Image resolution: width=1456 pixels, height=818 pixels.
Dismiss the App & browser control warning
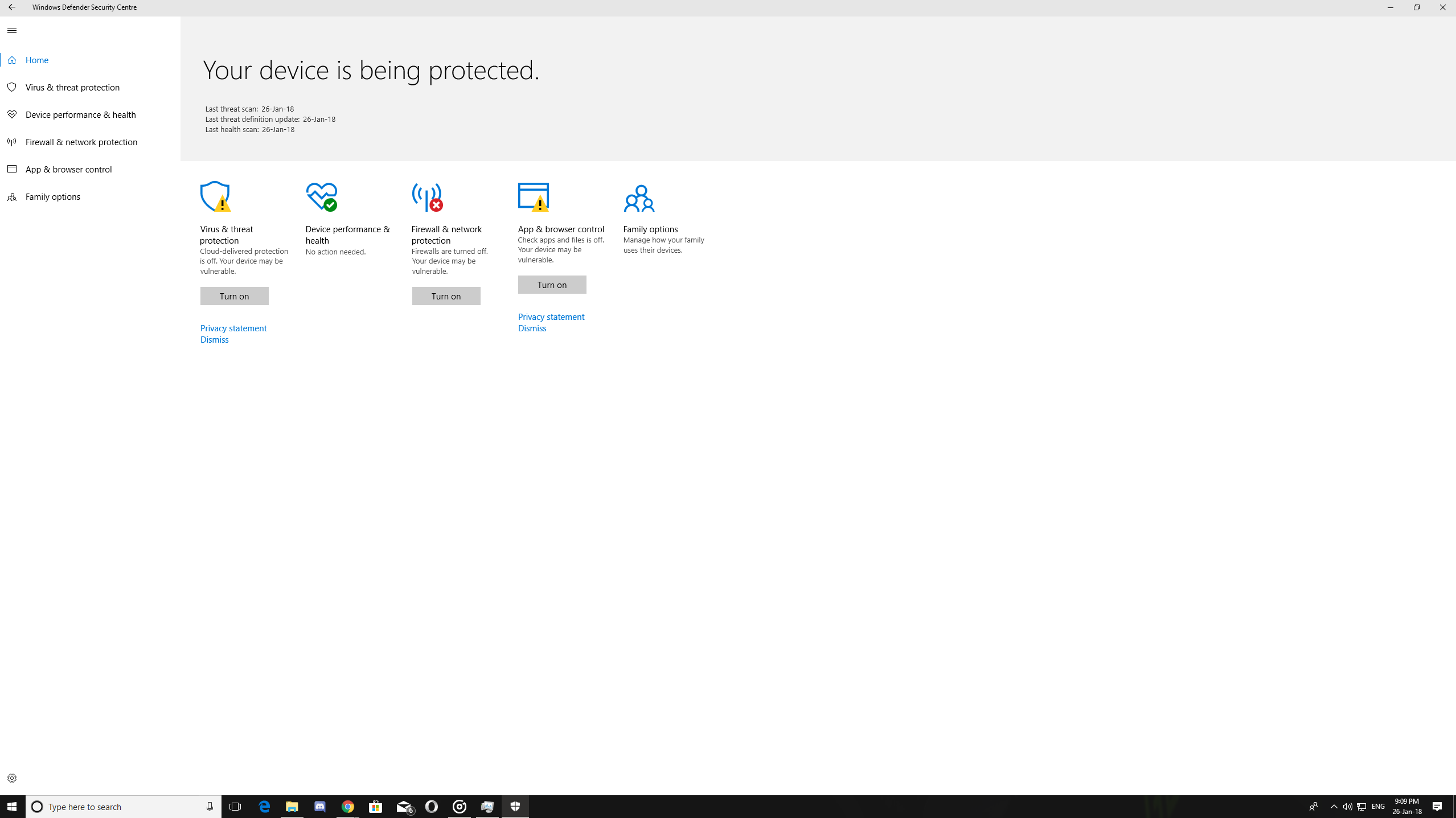click(532, 328)
